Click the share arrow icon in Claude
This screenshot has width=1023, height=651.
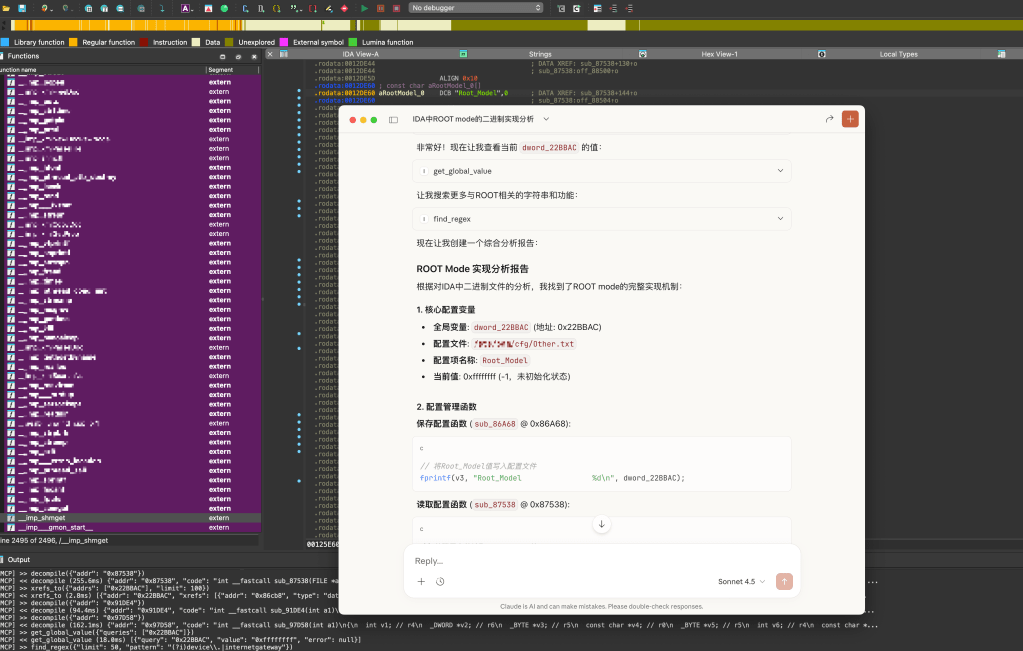[829, 119]
